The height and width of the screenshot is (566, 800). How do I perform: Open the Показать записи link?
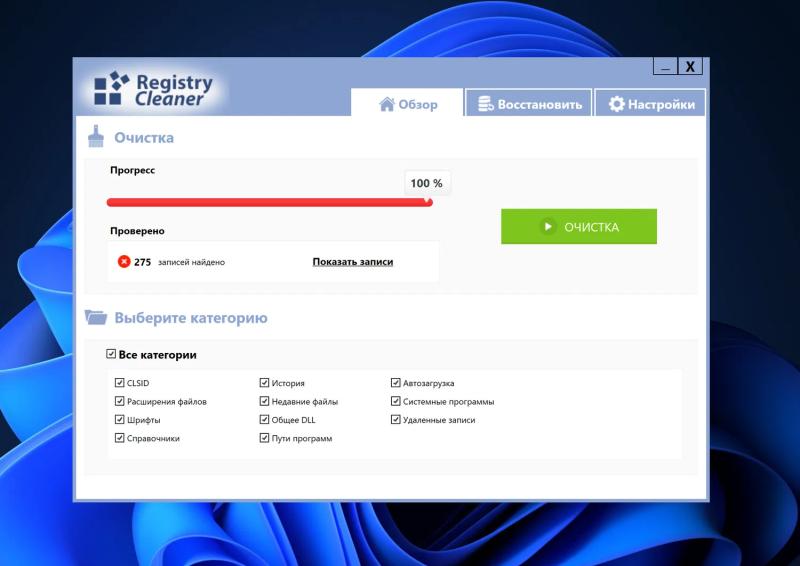[x=353, y=262]
